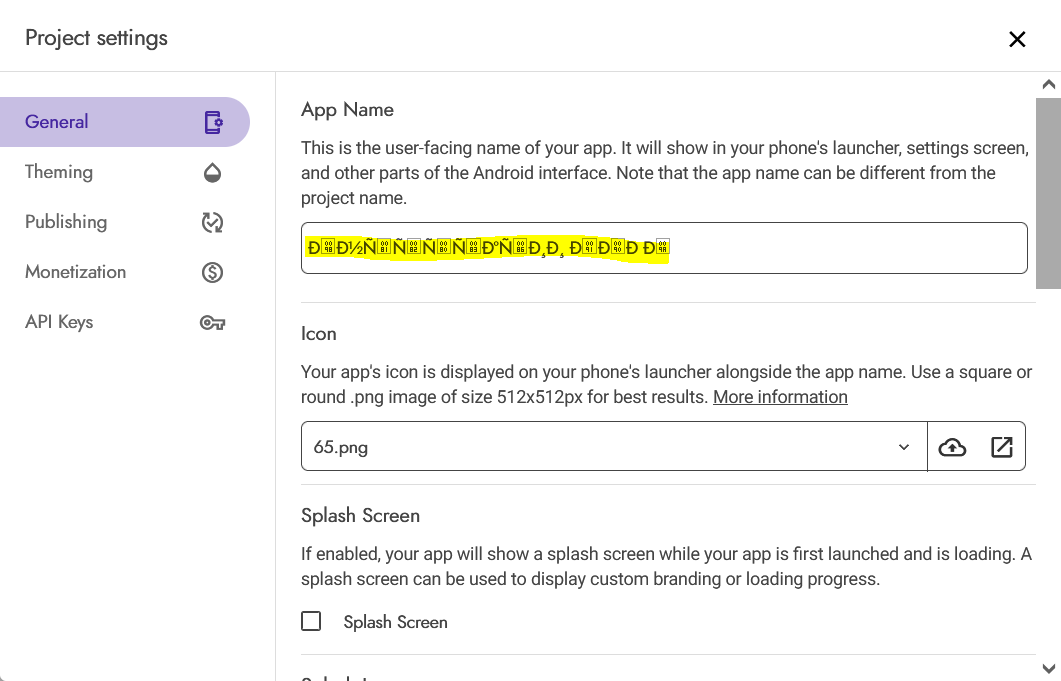
Task: Click the General phone-gear icon
Action: 213,123
